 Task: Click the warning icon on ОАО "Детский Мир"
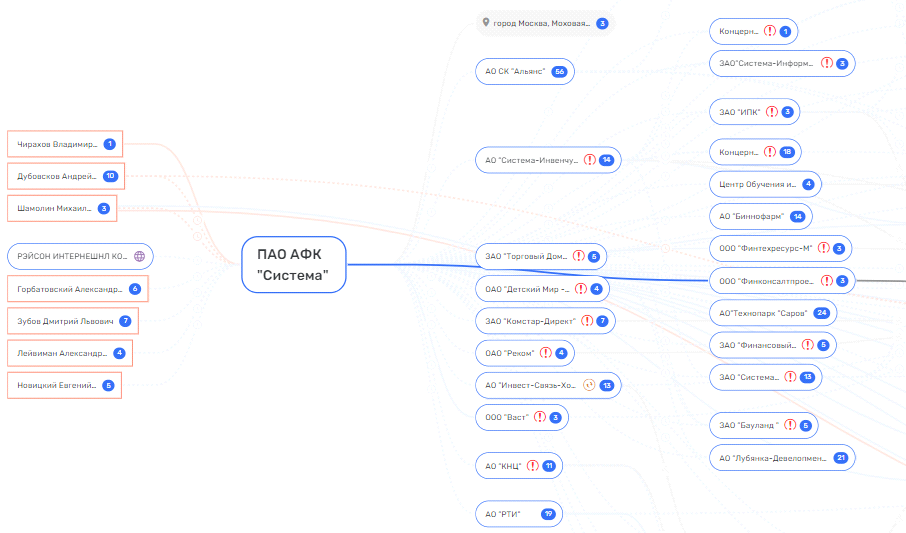581,288
